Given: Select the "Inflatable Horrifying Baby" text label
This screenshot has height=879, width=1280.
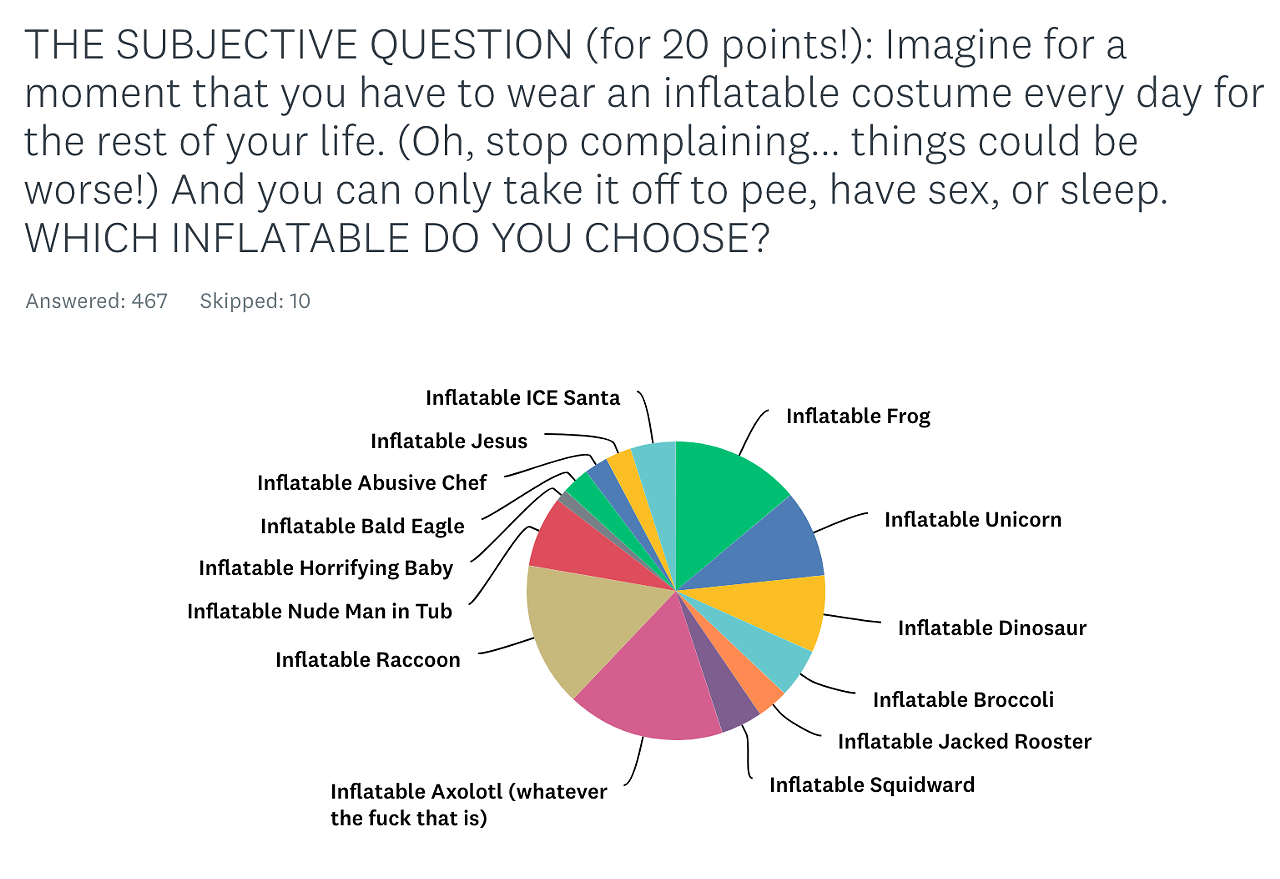Looking at the screenshot, I should [x=325, y=569].
